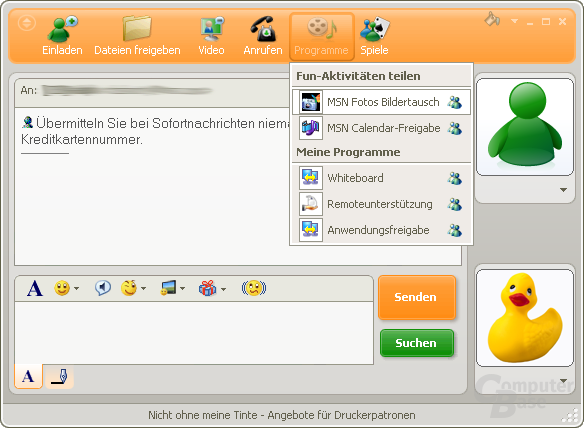The image size is (584, 428).
Task: Click the contact's green buddy display picture
Action: (525, 127)
